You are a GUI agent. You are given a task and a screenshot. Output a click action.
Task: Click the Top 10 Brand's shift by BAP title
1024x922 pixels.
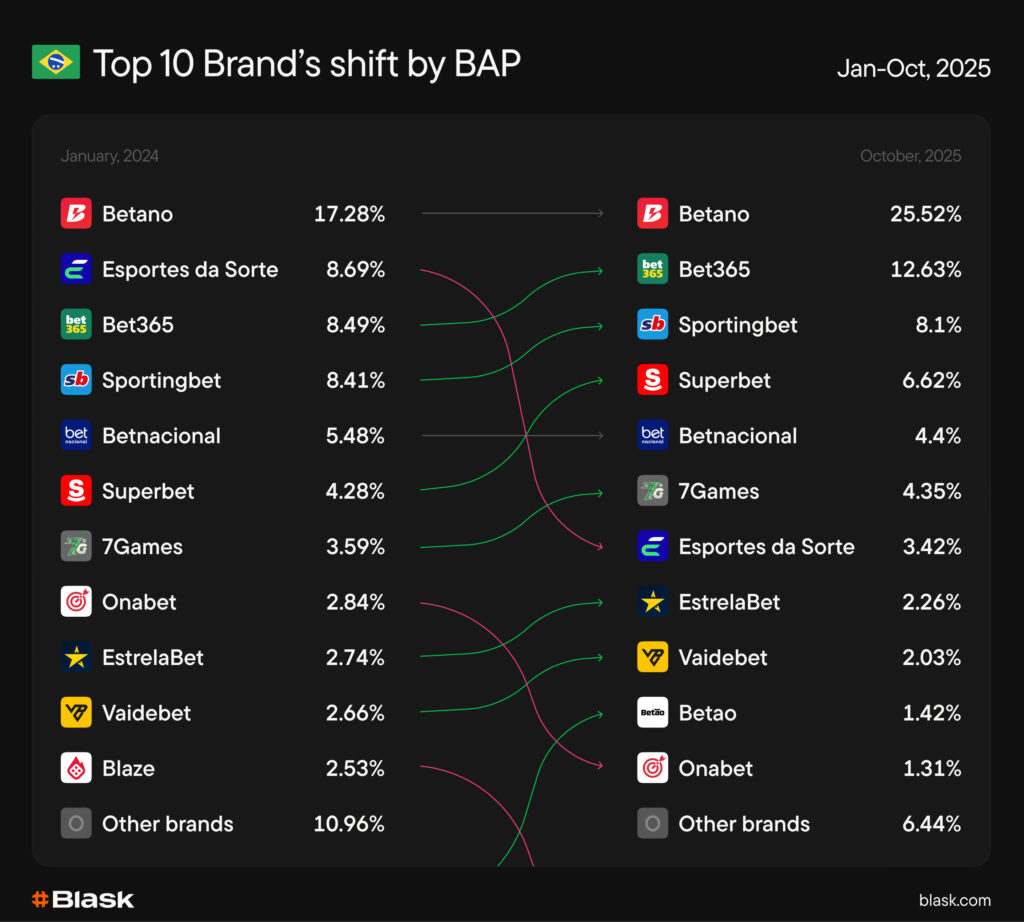coord(307,64)
